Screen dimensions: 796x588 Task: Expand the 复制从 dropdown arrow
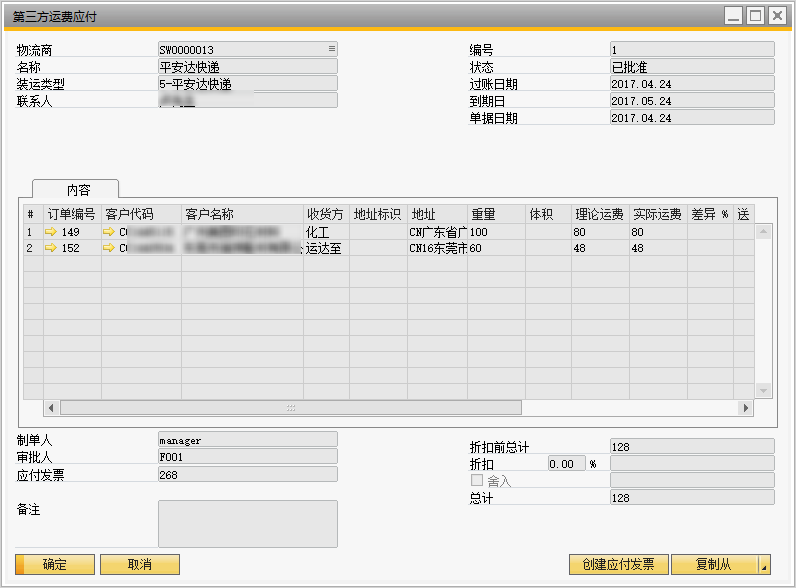(764, 565)
